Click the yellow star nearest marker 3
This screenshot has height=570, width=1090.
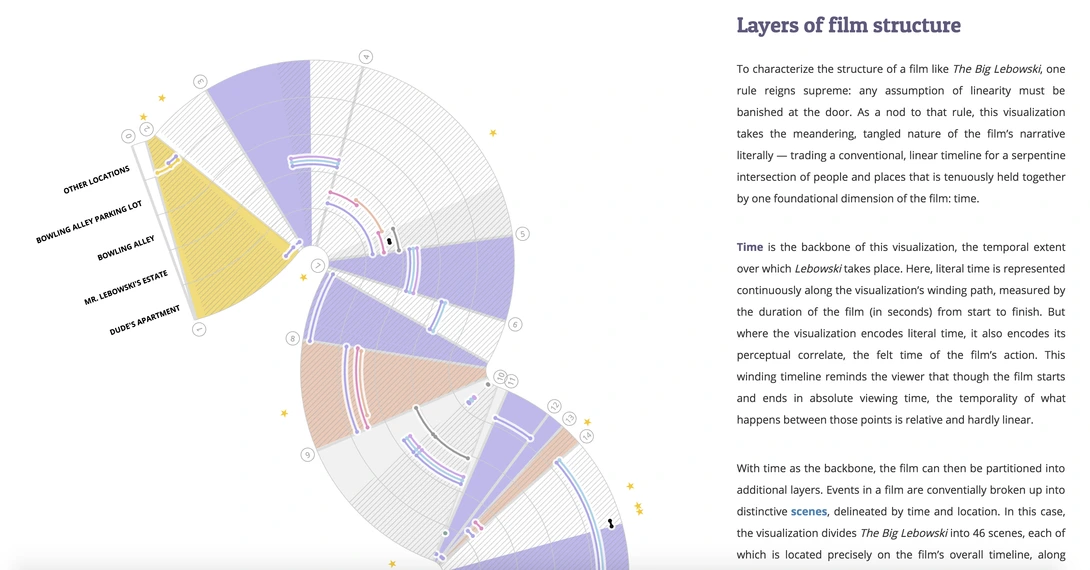pyautogui.click(x=162, y=98)
